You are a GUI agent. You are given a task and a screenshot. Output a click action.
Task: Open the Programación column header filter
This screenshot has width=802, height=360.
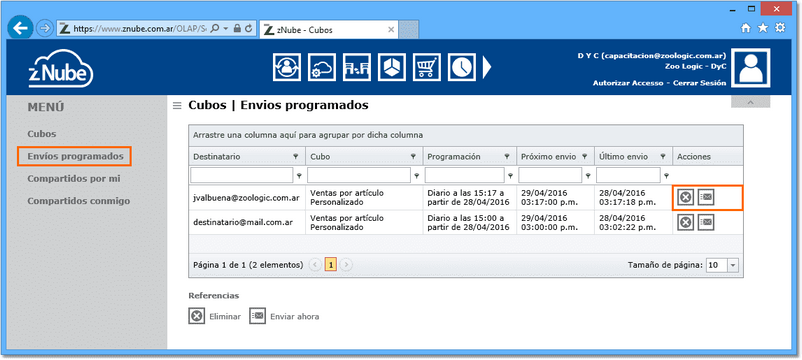tap(507, 156)
